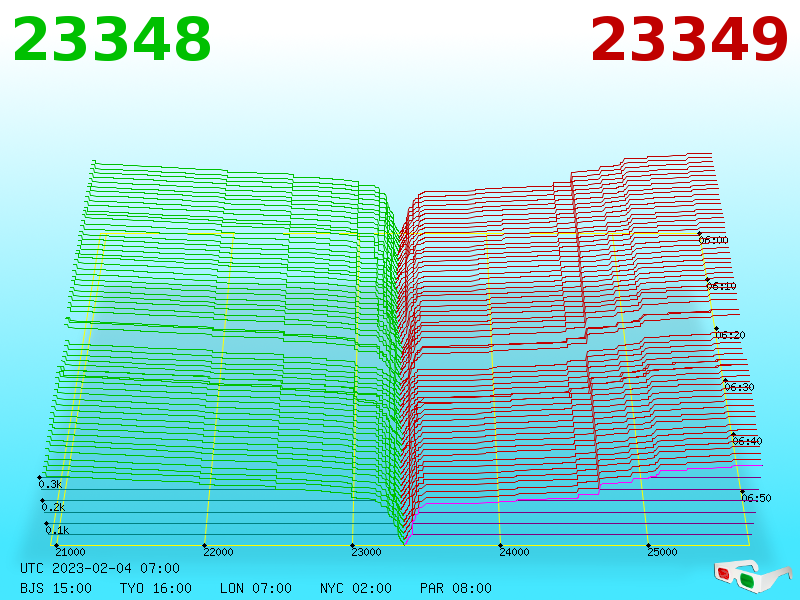Click the 0.3k depth axis label
Screen dimensions: 800x600
pyautogui.click(x=50, y=484)
